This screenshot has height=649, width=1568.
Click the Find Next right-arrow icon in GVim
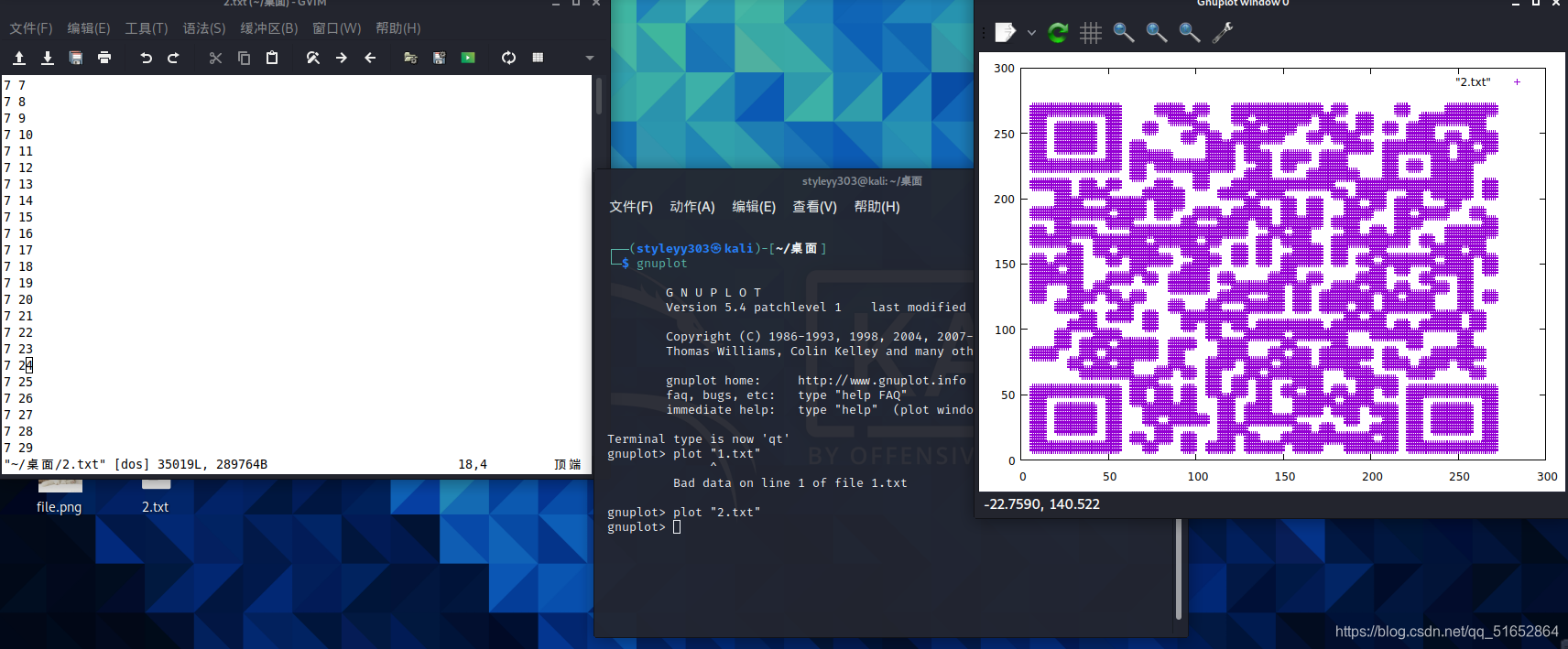(x=342, y=58)
